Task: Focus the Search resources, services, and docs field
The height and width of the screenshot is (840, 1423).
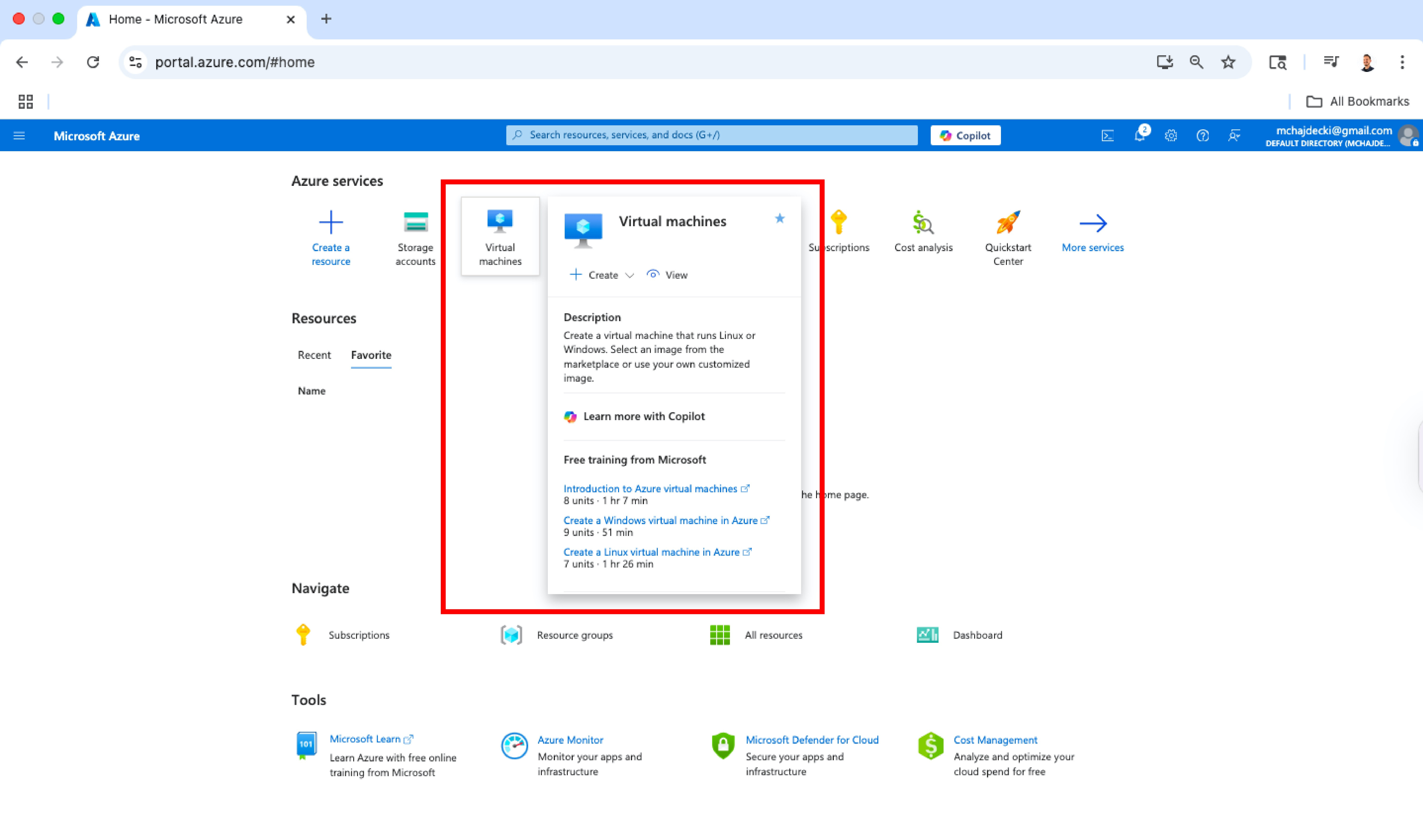Action: [x=712, y=135]
